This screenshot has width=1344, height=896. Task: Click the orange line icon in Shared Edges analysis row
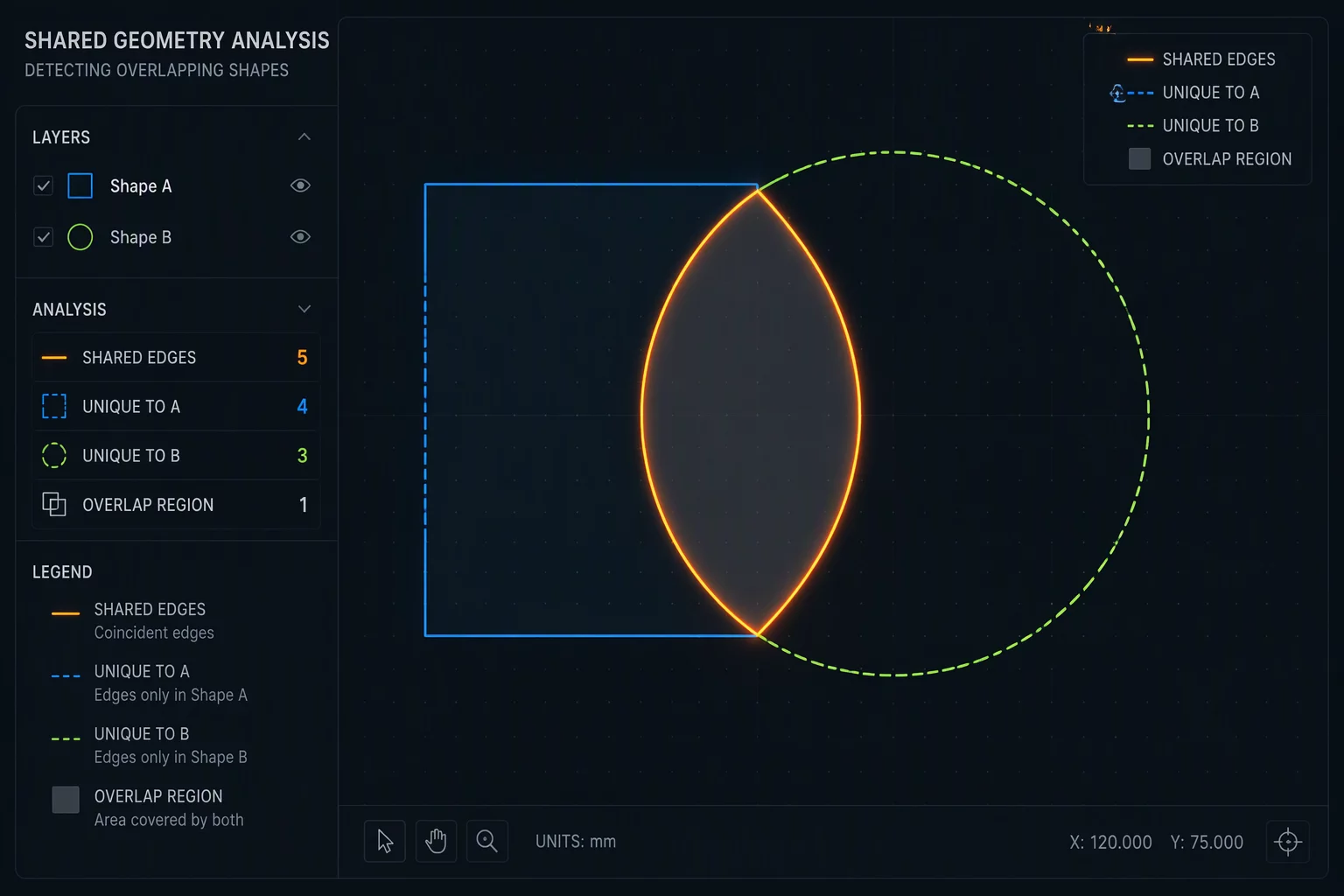tap(54, 358)
